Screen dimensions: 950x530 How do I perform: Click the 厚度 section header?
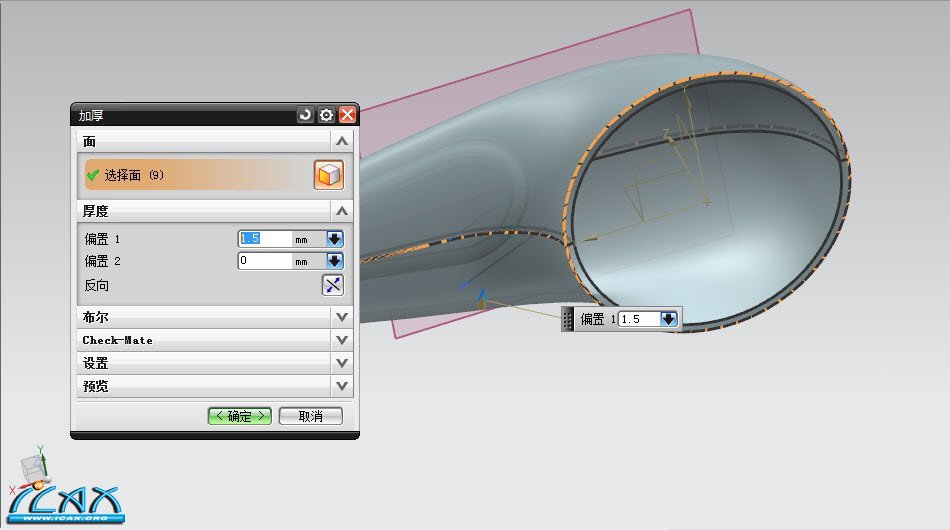[x=214, y=211]
